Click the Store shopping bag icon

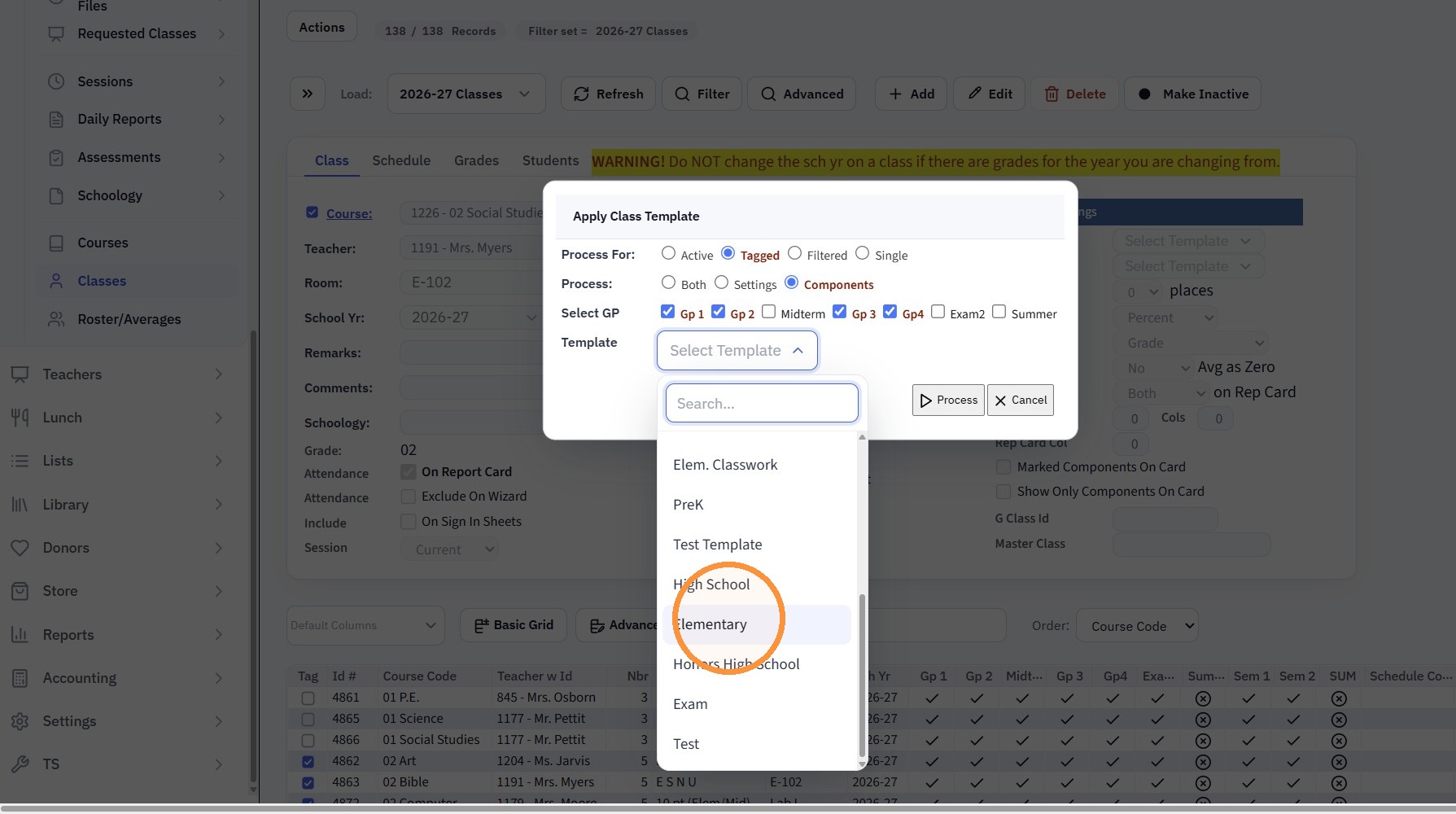click(x=20, y=591)
